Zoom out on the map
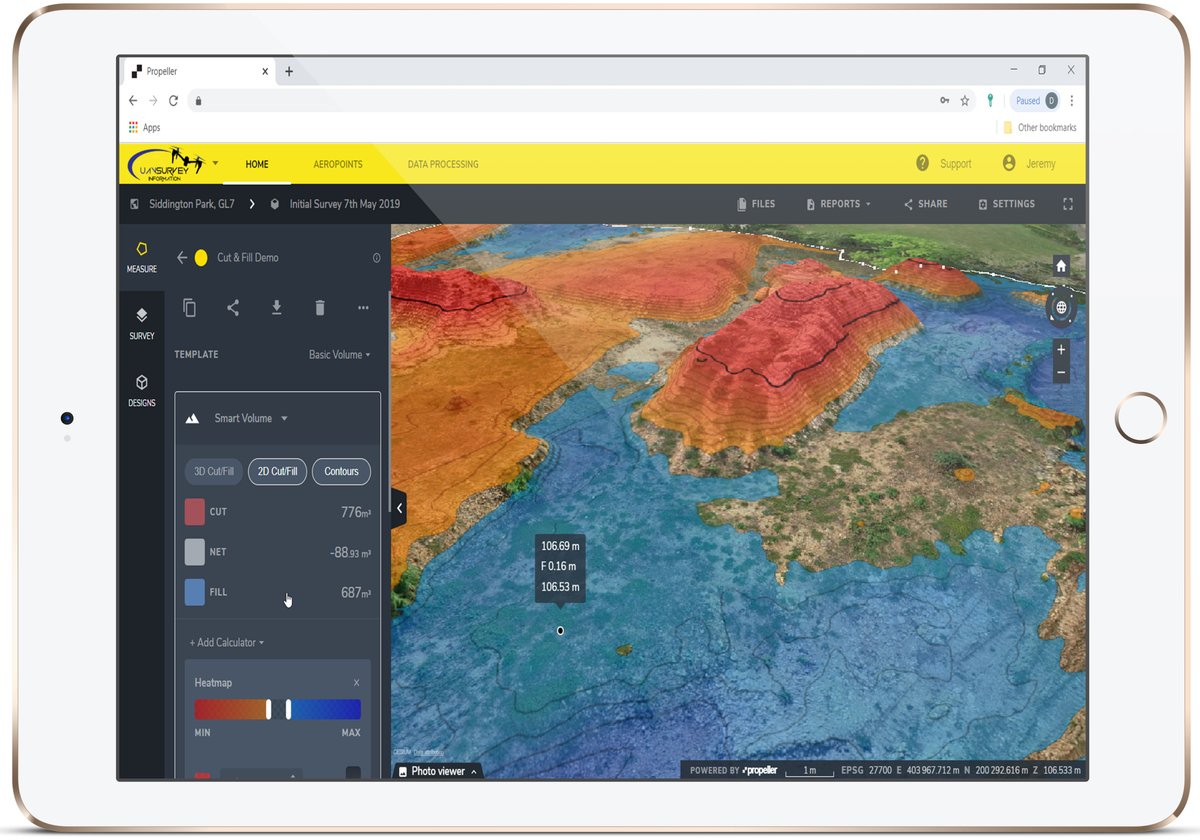 point(1061,373)
